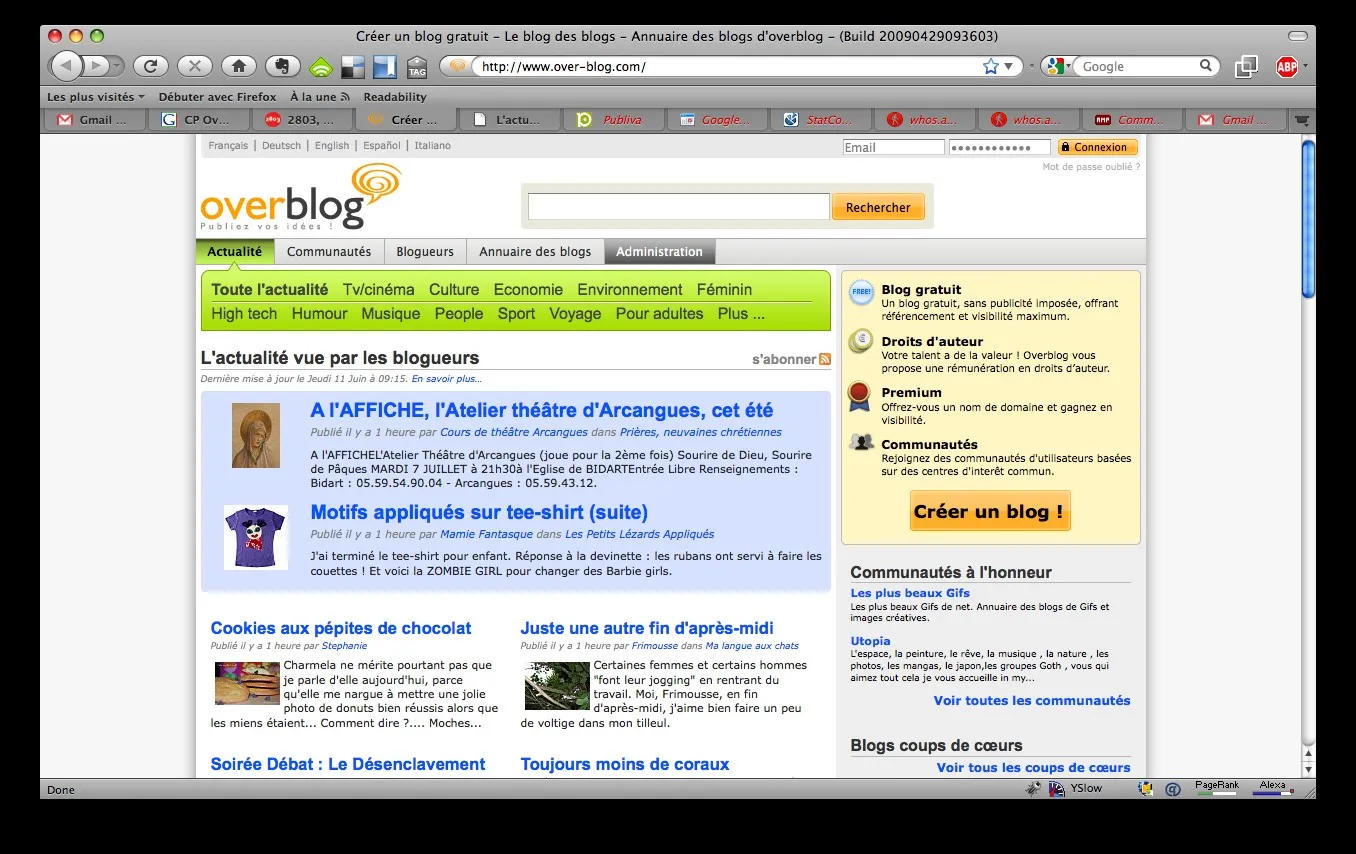Viewport: 1356px width, 854px height.
Task: Click the vertical page scrollbar thumb
Action: tap(1308, 218)
